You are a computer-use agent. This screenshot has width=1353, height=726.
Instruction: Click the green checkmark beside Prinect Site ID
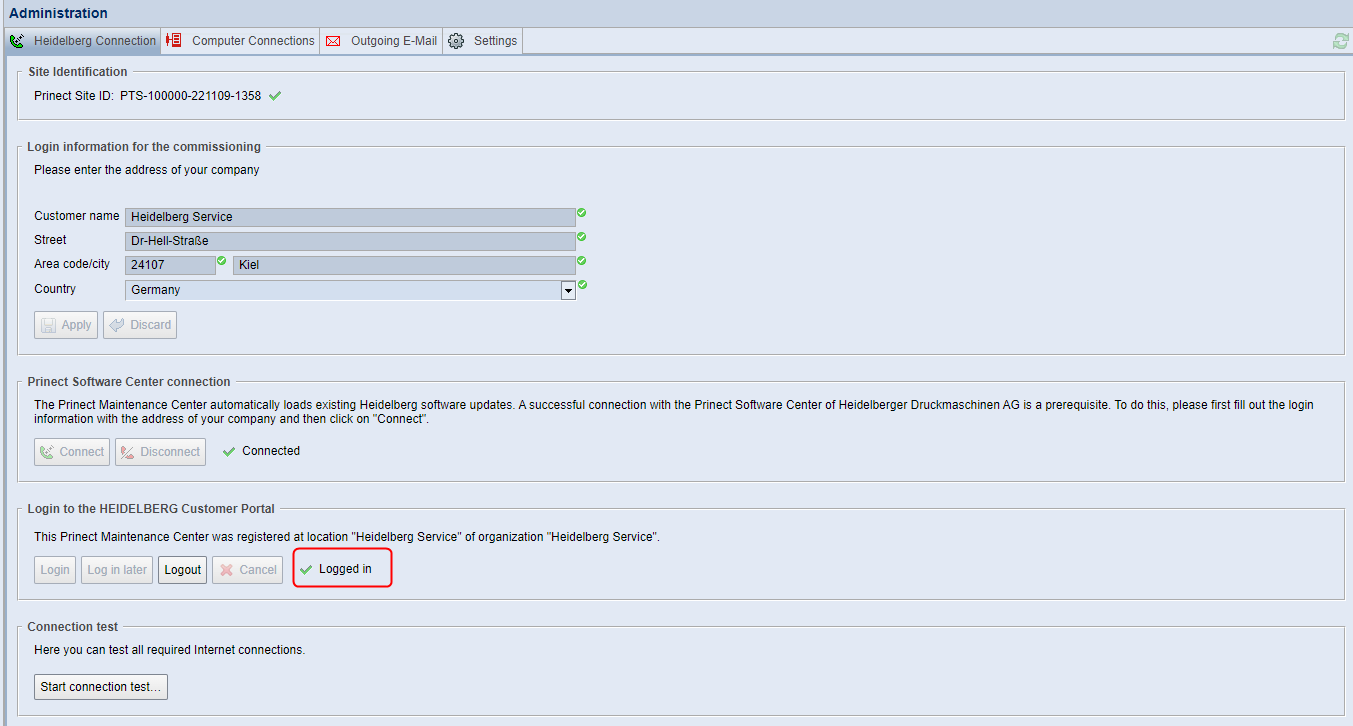275,96
